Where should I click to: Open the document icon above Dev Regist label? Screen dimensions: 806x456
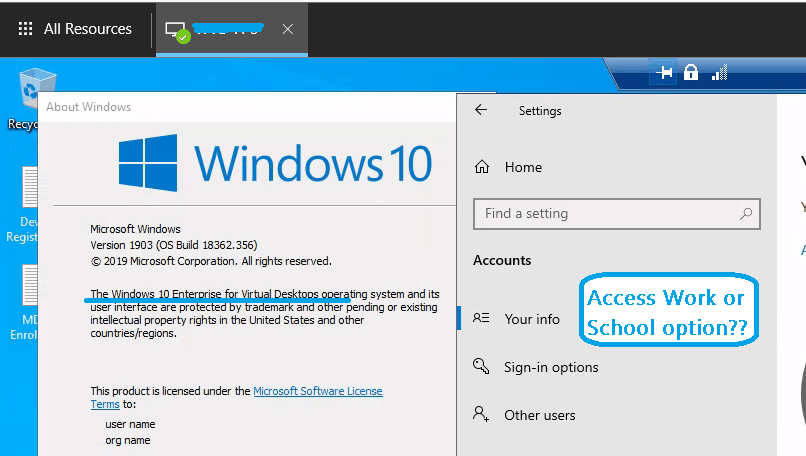tap(28, 187)
